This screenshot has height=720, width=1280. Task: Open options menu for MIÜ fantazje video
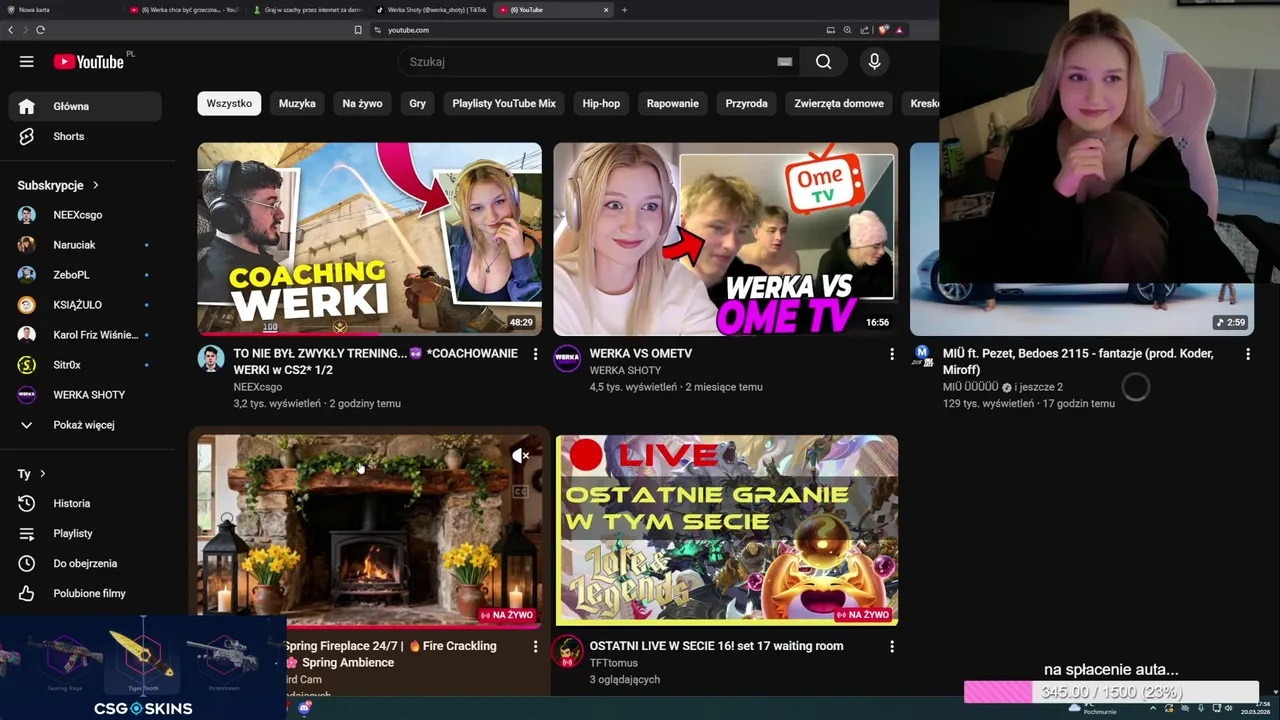(1247, 354)
